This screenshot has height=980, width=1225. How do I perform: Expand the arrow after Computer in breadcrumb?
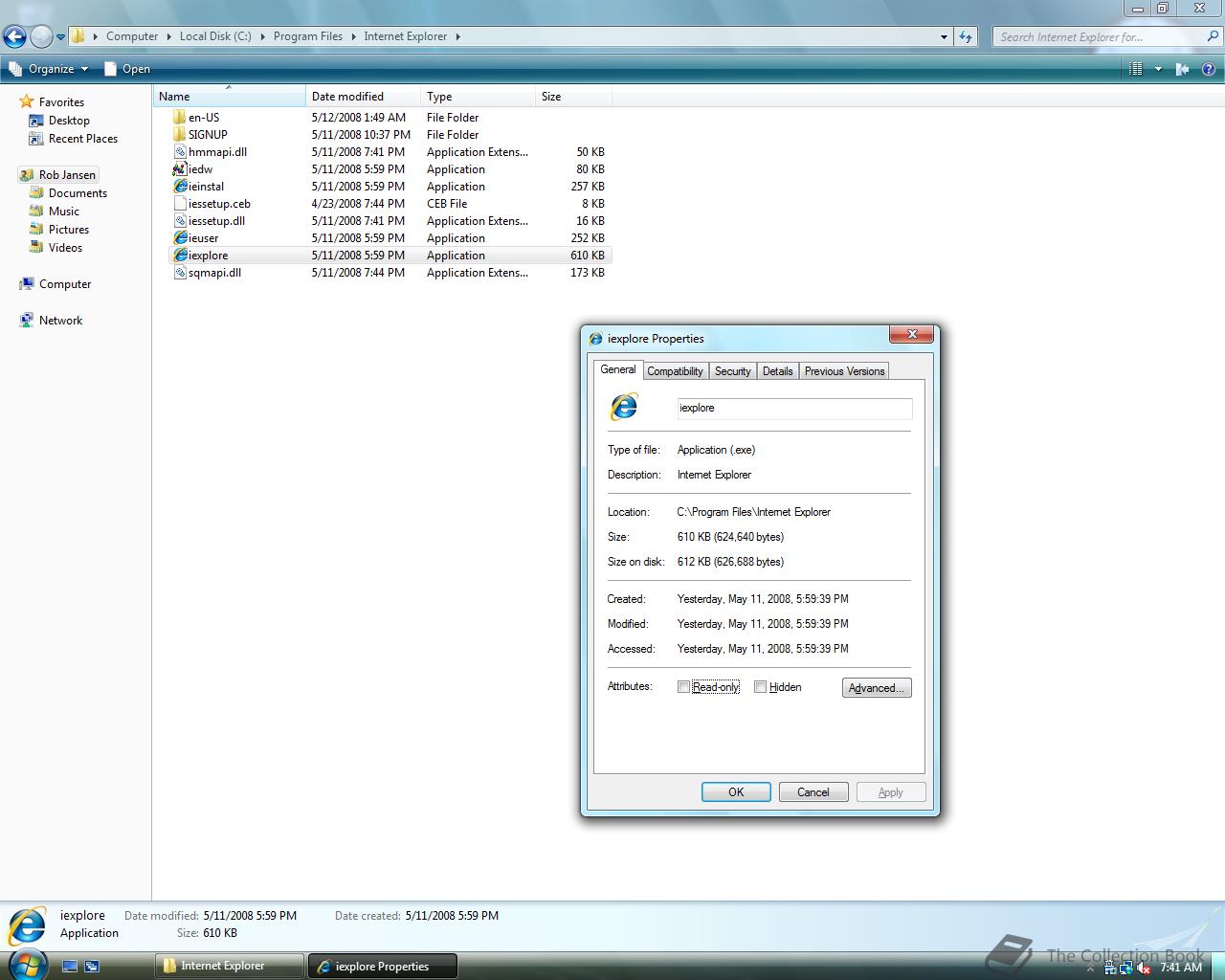168,36
